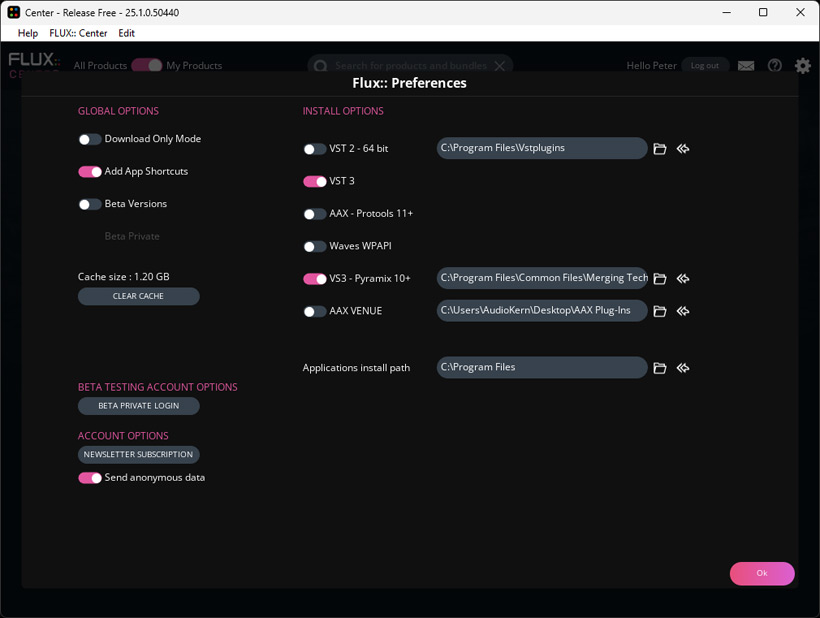Enable VST 2 - 64 bit install

click(314, 149)
